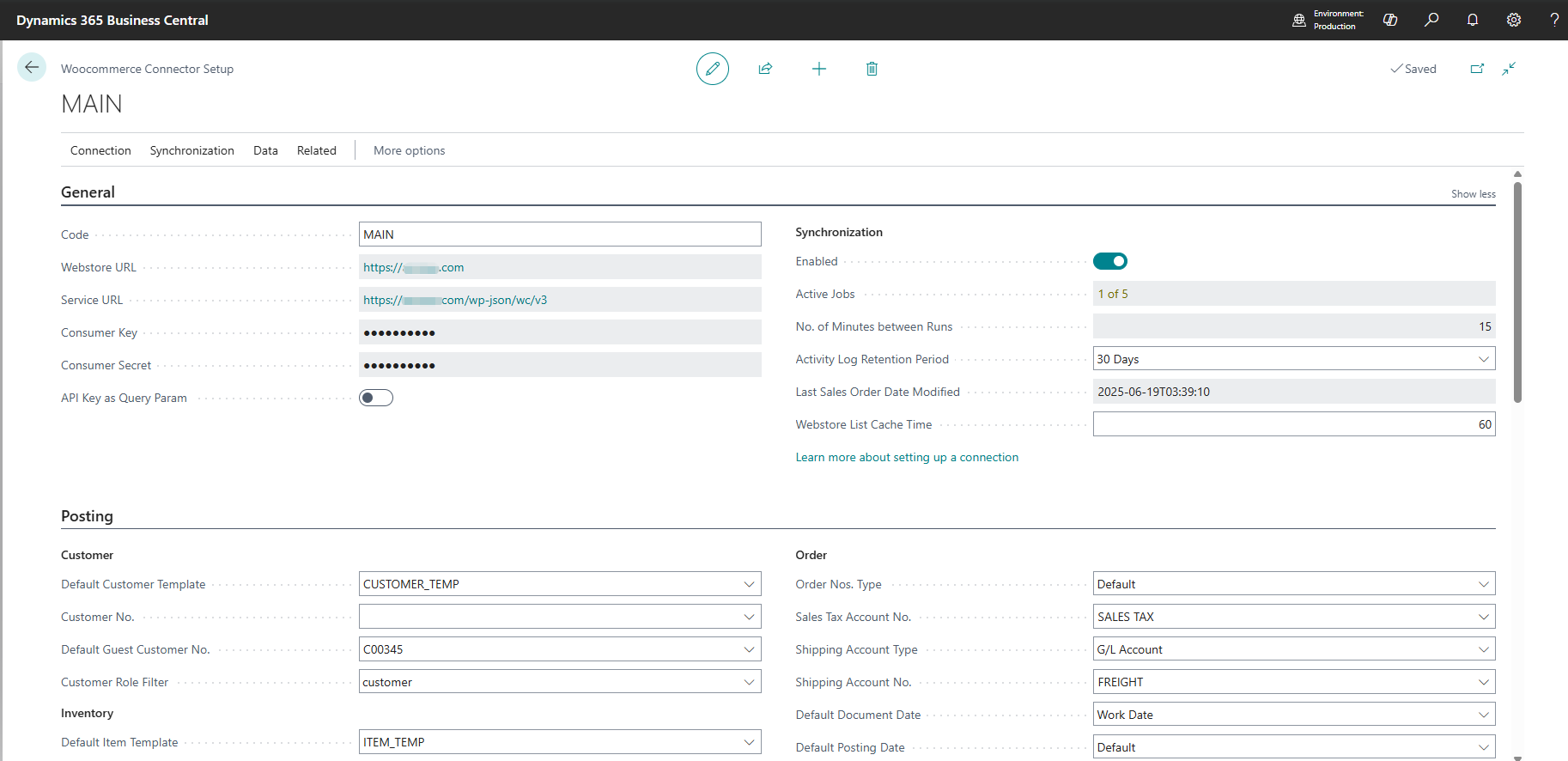Click the vertical scrollbar thumb
Screen dimensions: 1568x761
(x=1517, y=292)
